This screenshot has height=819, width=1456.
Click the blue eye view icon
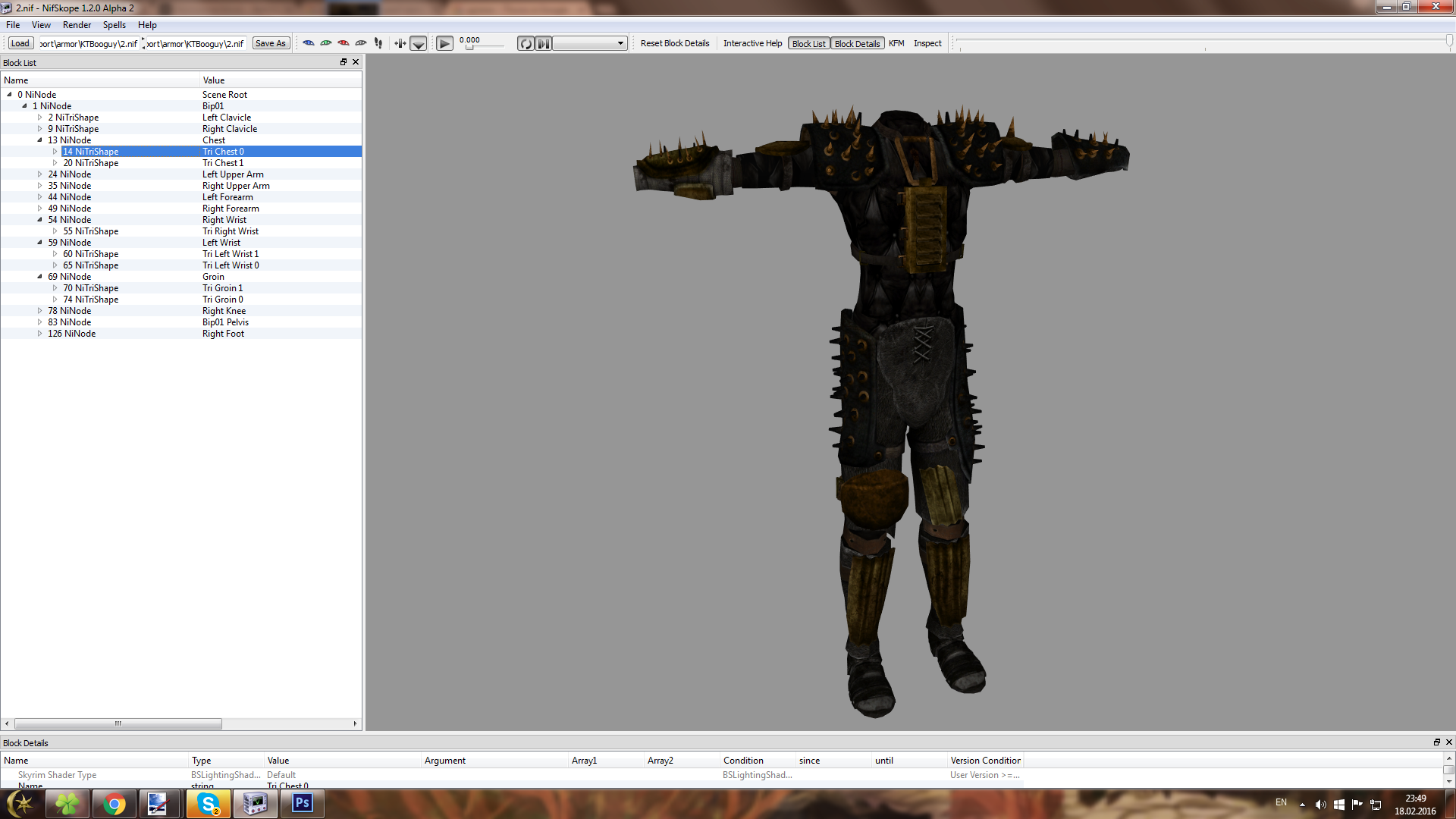[x=309, y=43]
